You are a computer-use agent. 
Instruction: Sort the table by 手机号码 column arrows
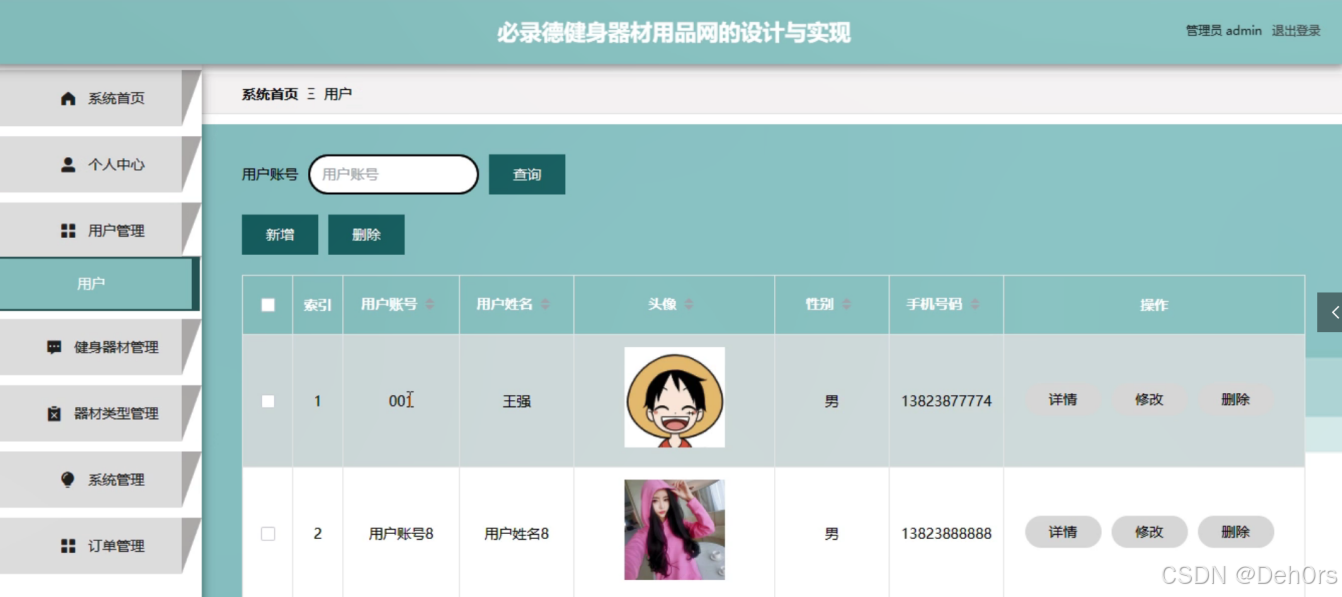pyautogui.click(x=975, y=304)
